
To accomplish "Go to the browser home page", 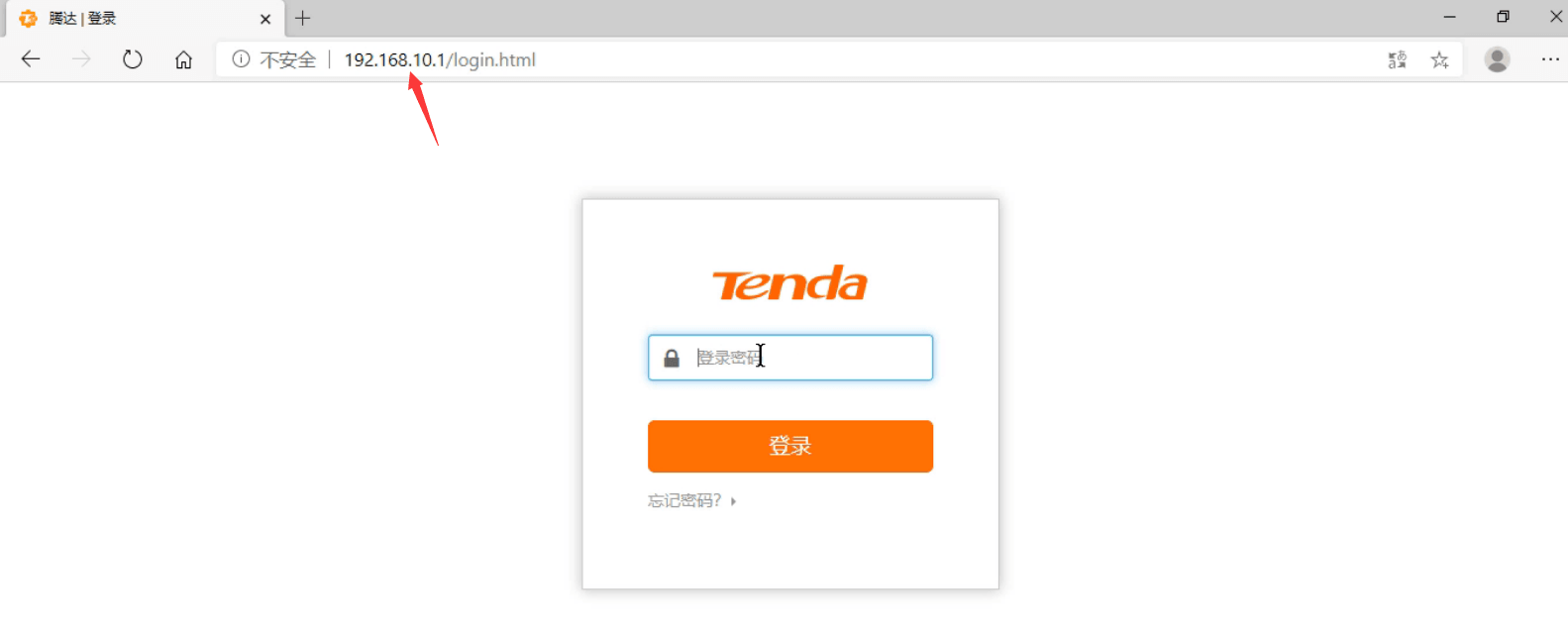I will 183,59.
